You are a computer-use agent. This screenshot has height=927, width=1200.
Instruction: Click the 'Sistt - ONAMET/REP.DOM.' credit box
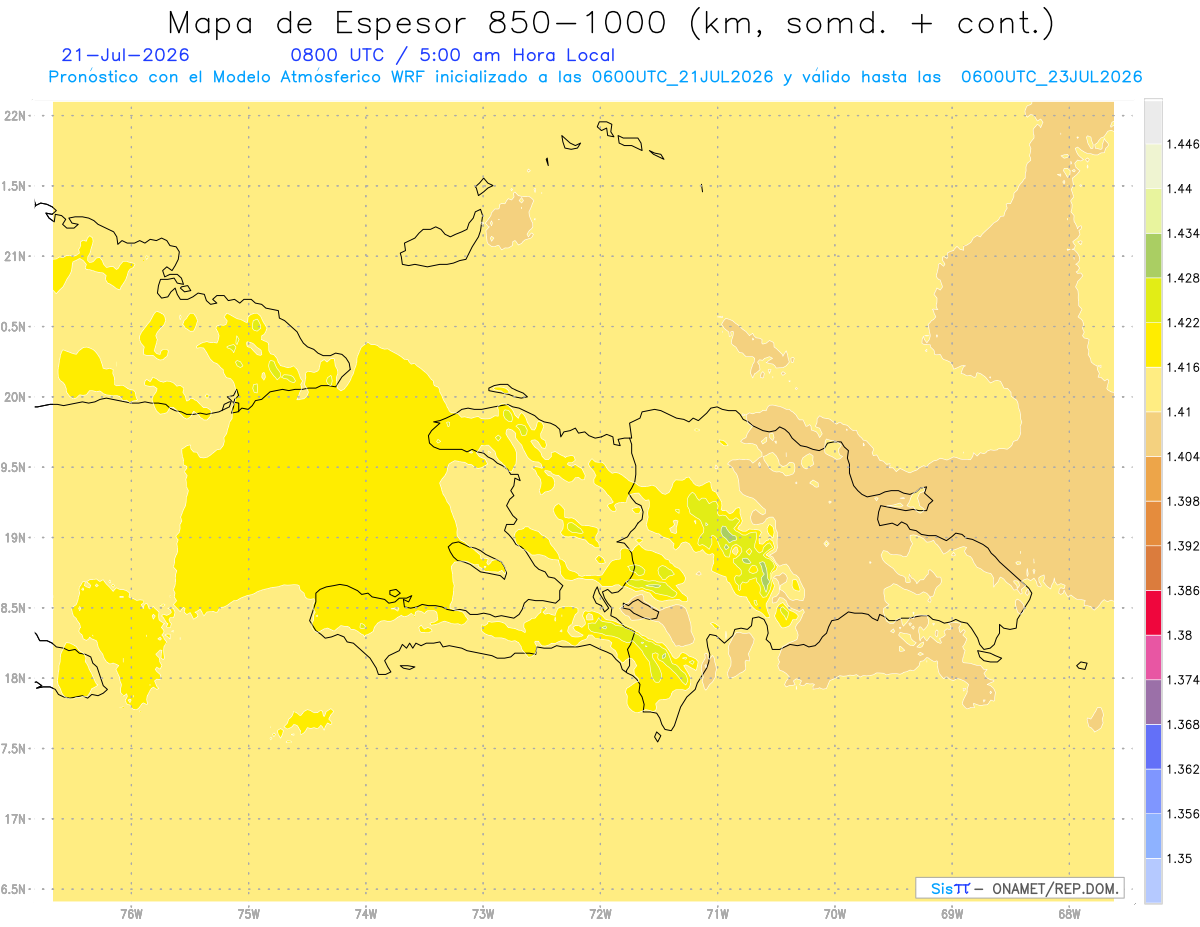tap(1020, 888)
